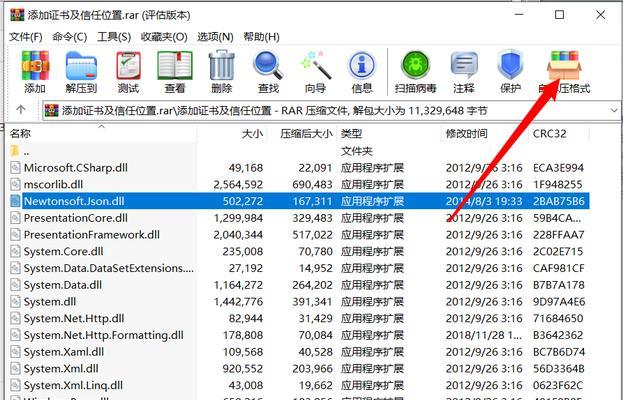Open the View (查看) book icon
Screen dimensions: 623x400
pos(175,72)
